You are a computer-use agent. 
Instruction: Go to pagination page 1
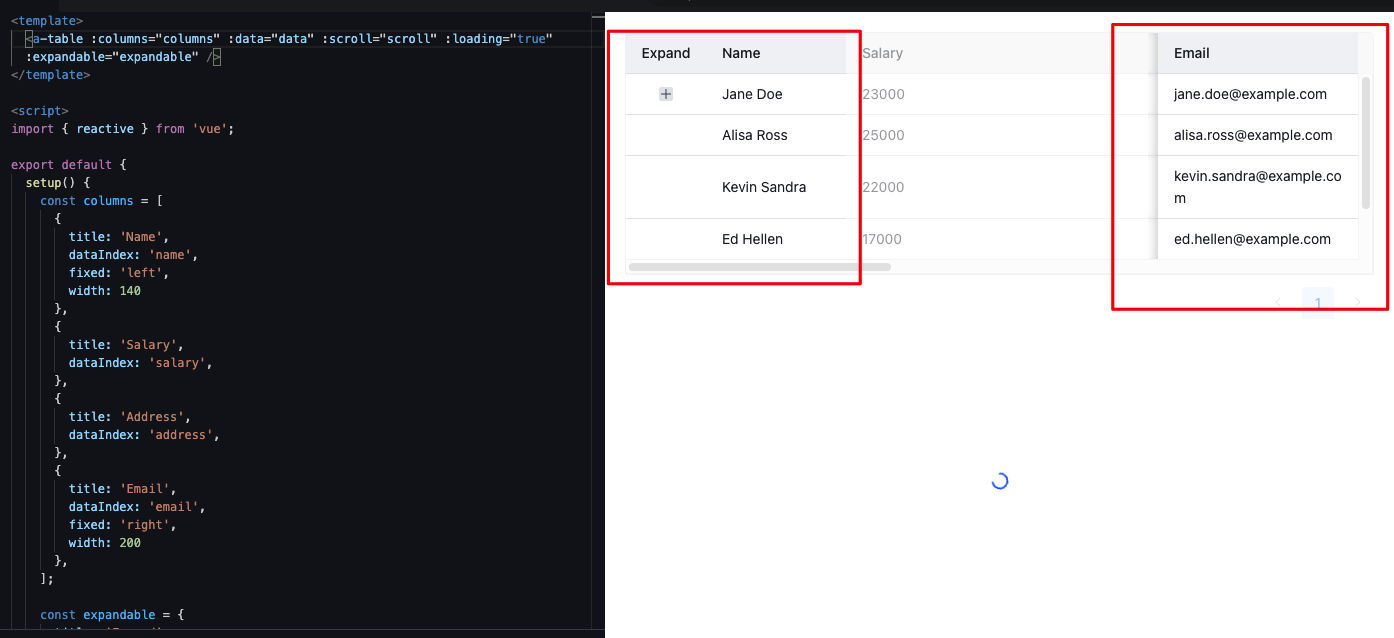point(1318,303)
